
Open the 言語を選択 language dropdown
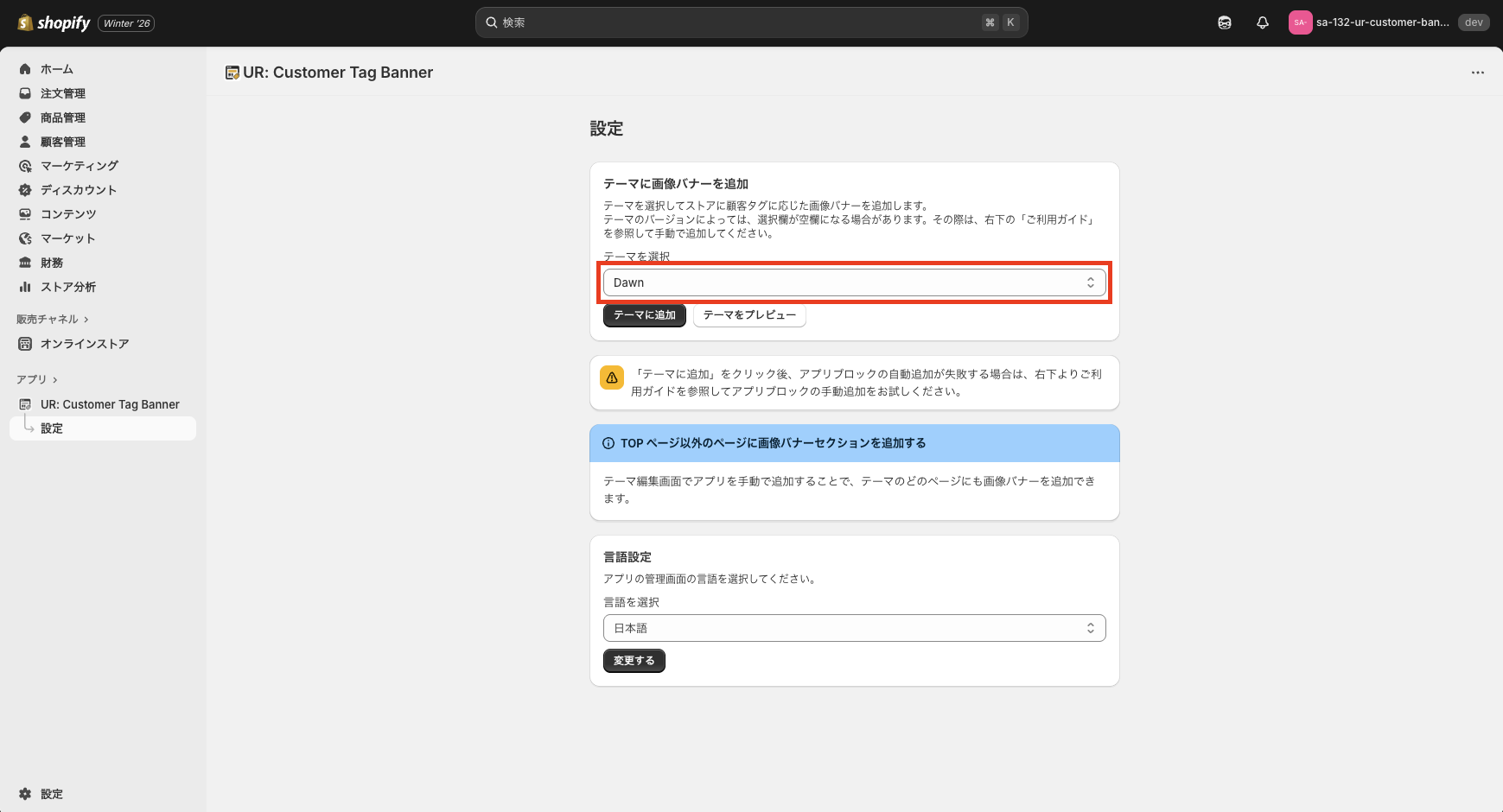pyautogui.click(x=854, y=628)
